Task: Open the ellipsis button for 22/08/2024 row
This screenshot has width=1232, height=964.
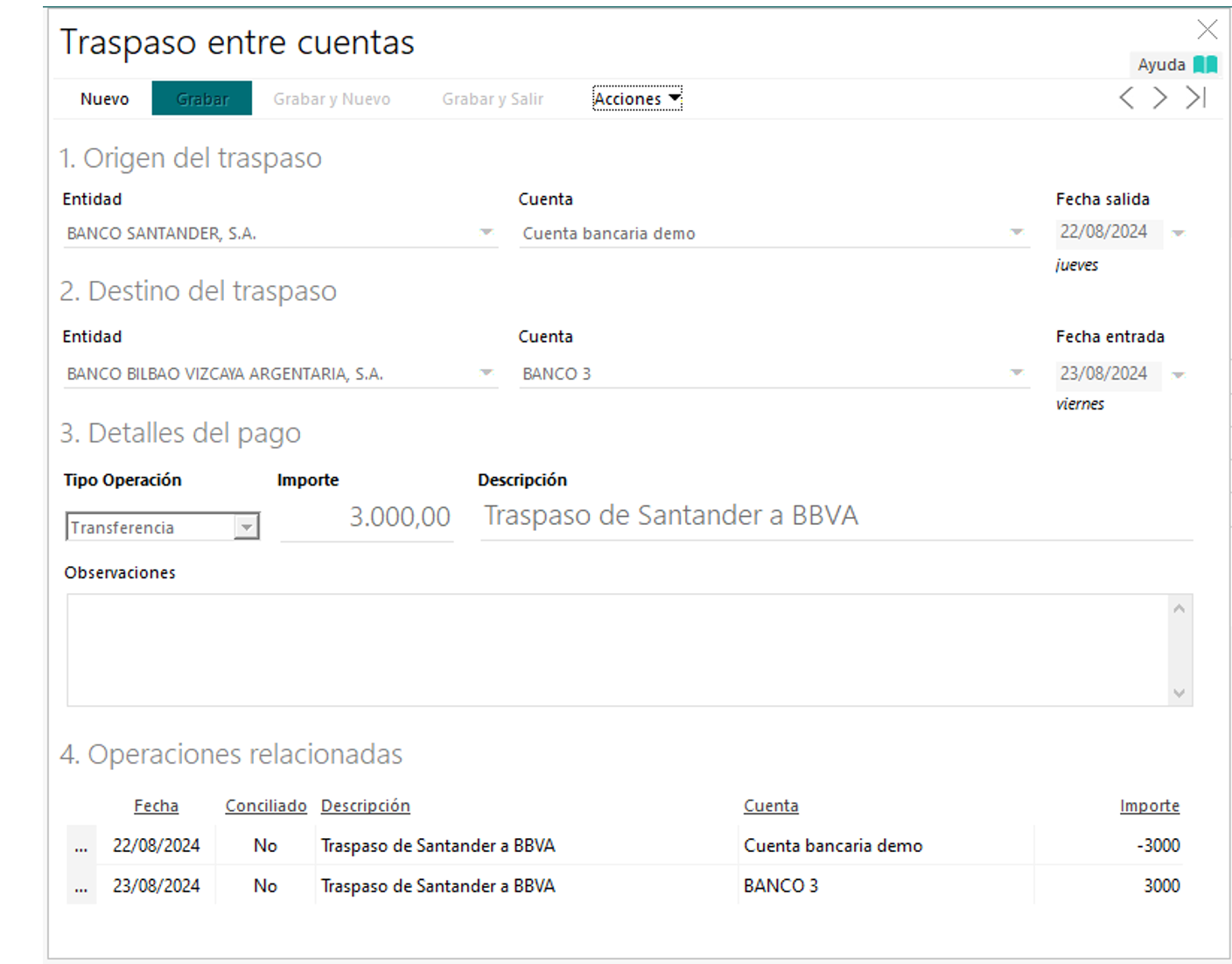Action: point(81,846)
